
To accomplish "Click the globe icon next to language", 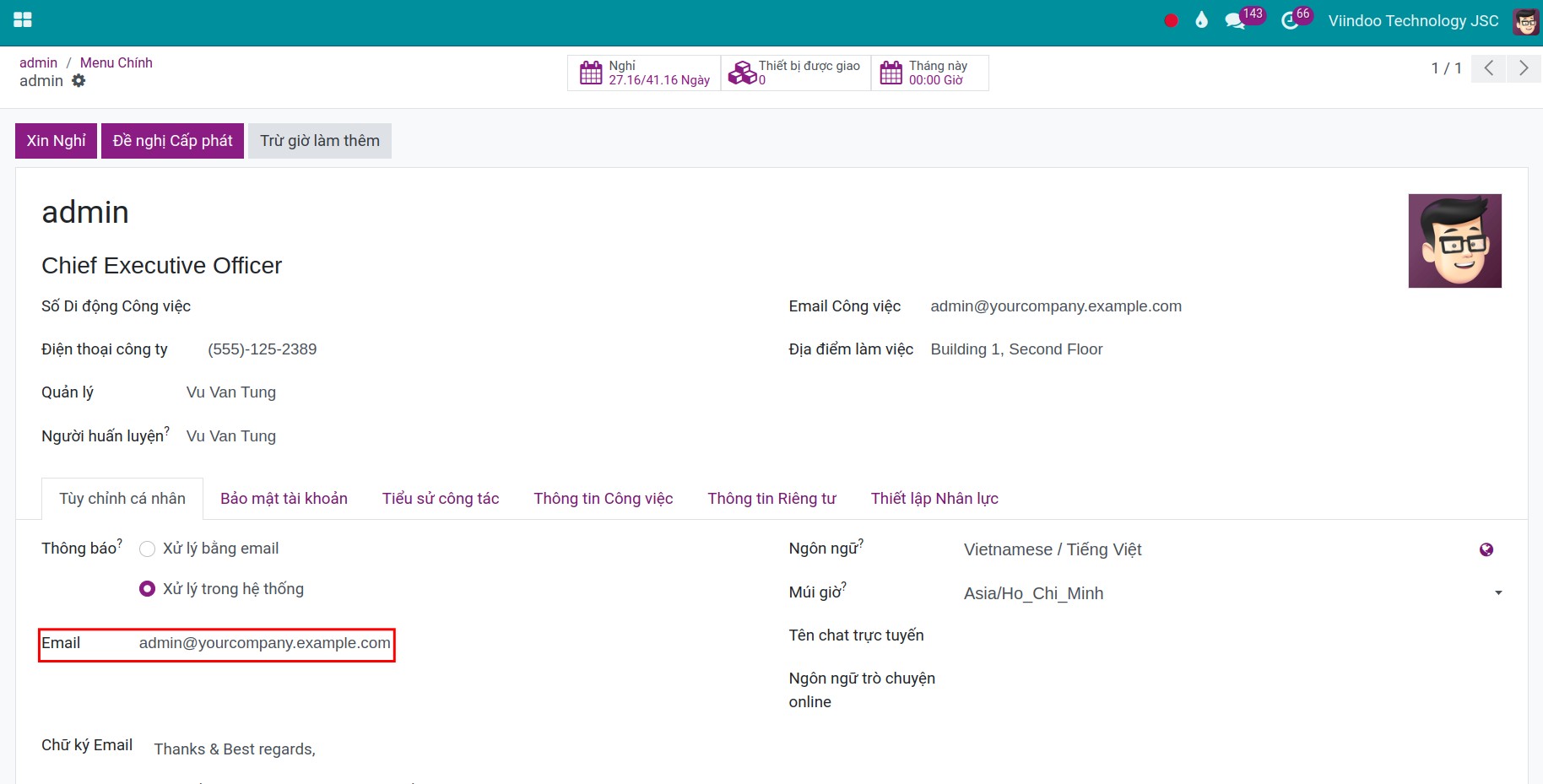I will [x=1486, y=549].
